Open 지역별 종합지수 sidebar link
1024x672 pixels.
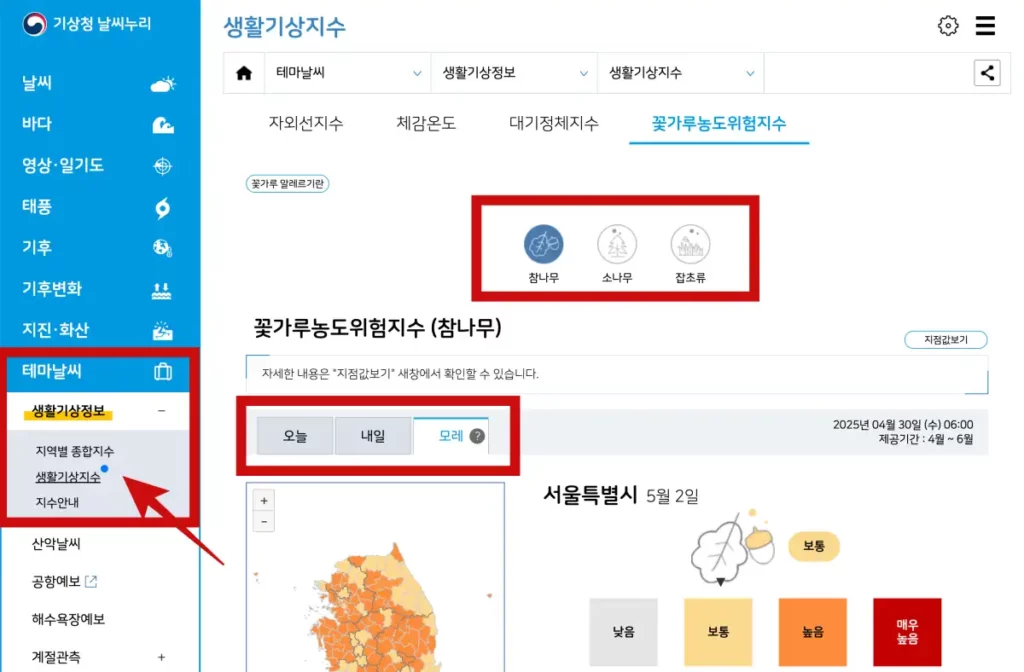pyautogui.click(x=74, y=451)
